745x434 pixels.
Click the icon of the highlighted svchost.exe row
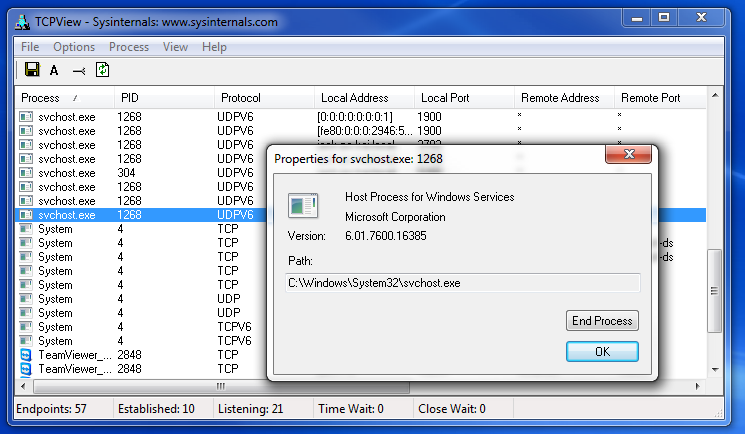point(26,215)
